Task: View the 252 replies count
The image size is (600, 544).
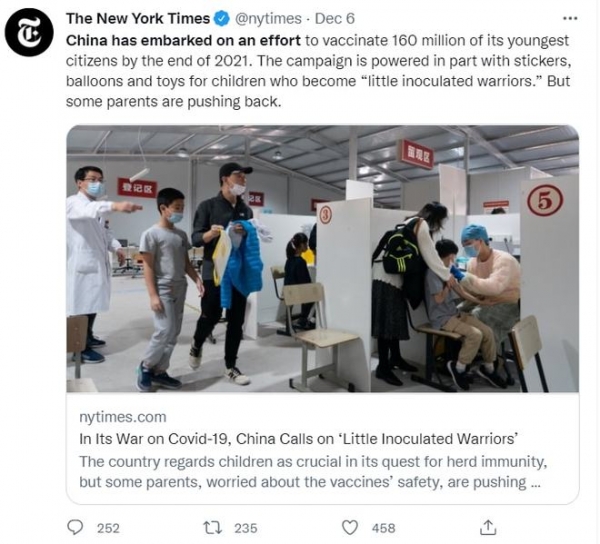Action: point(108,528)
